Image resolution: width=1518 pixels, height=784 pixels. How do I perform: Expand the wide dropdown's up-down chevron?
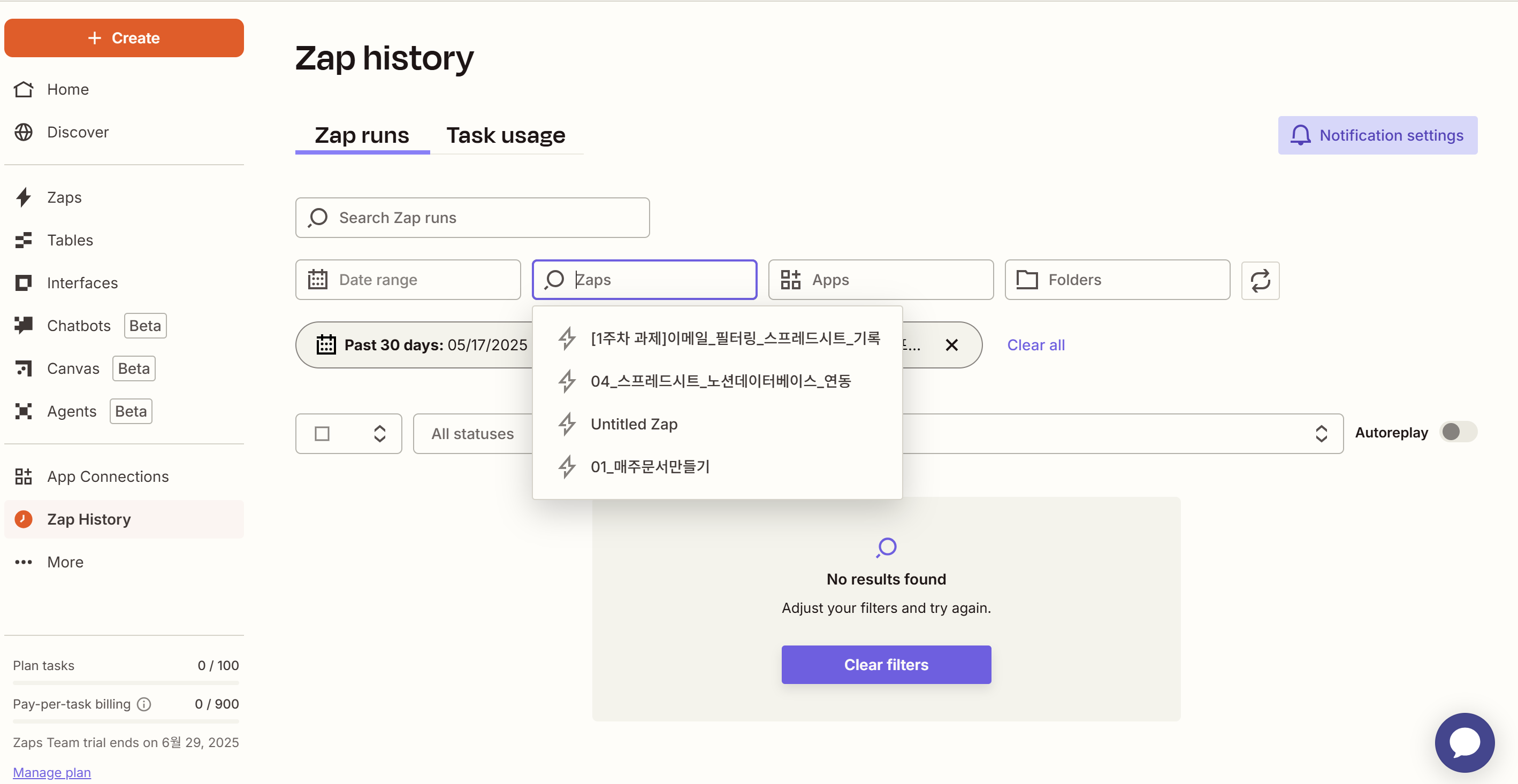click(x=1321, y=434)
